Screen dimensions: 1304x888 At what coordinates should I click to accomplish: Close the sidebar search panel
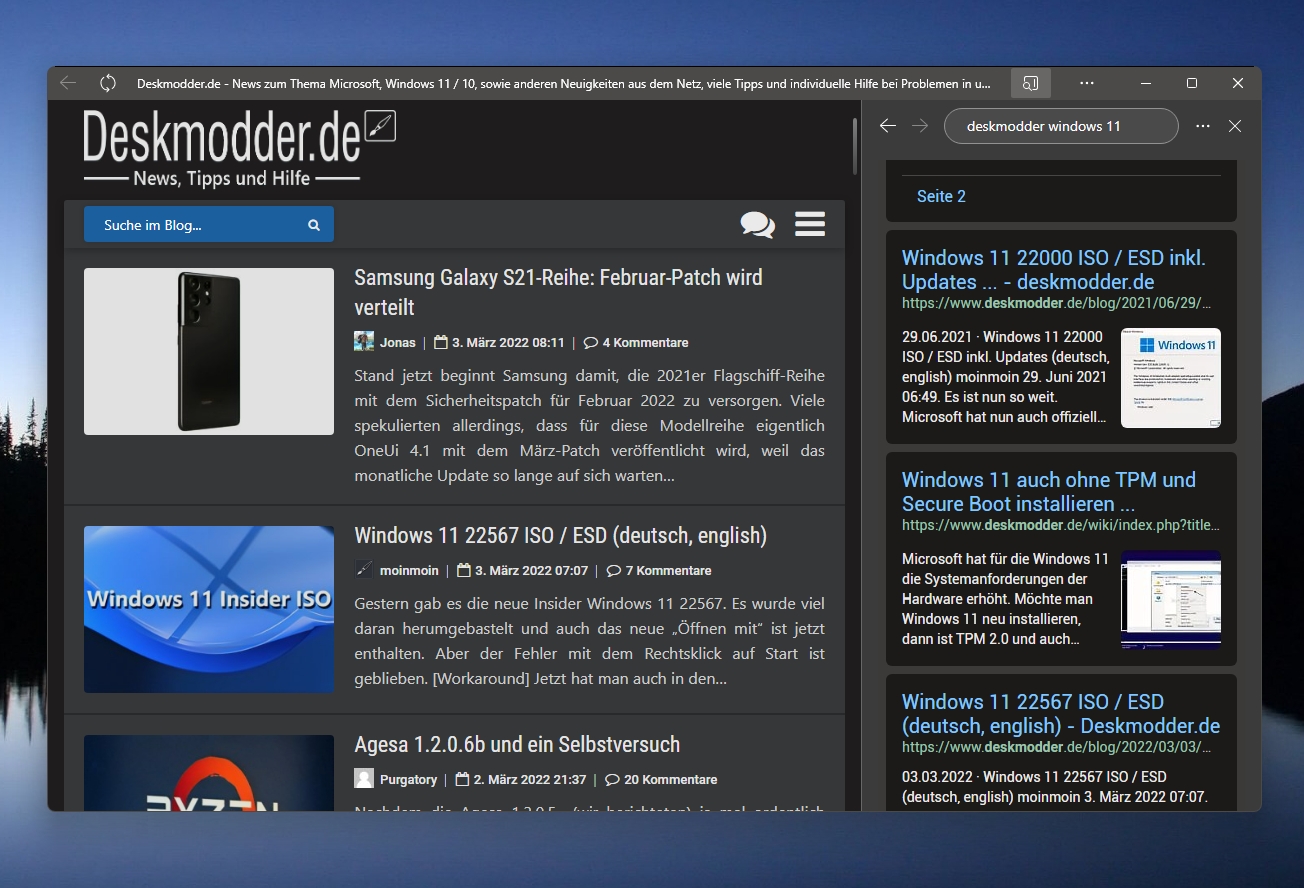click(x=1235, y=126)
